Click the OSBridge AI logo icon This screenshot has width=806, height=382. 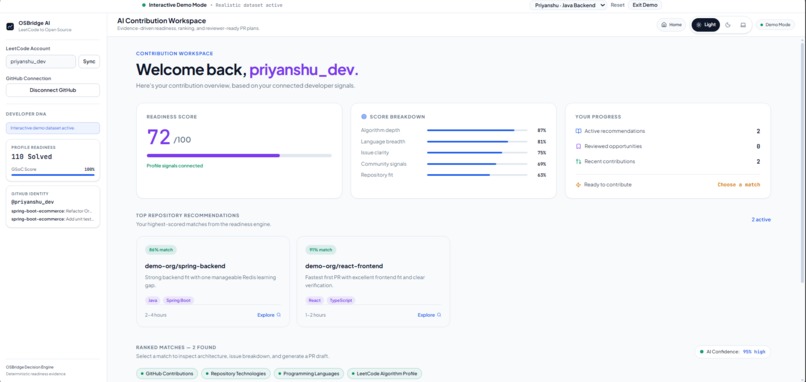10,26
